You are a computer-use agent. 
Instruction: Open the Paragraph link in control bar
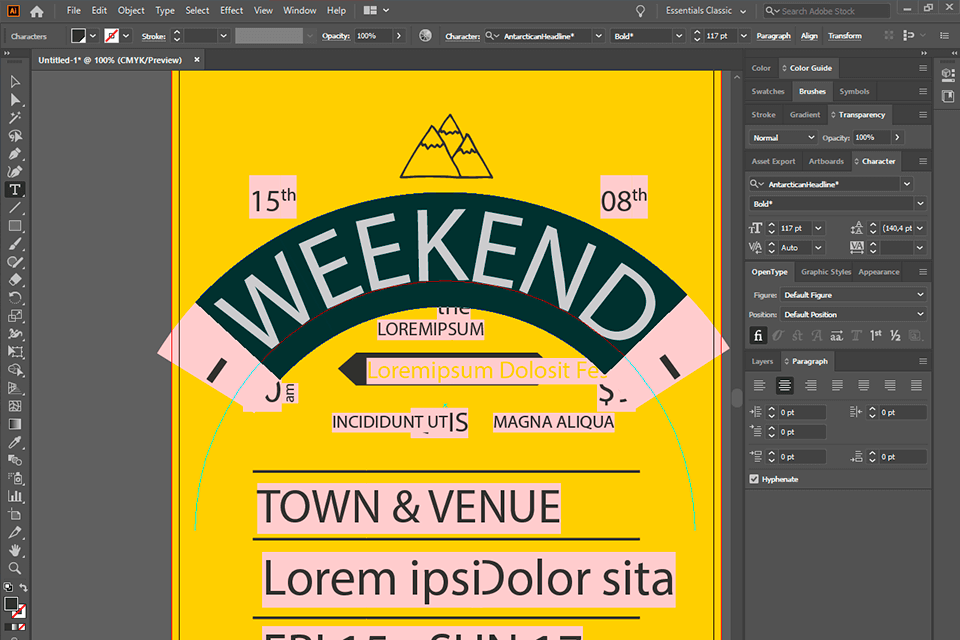click(x=773, y=36)
